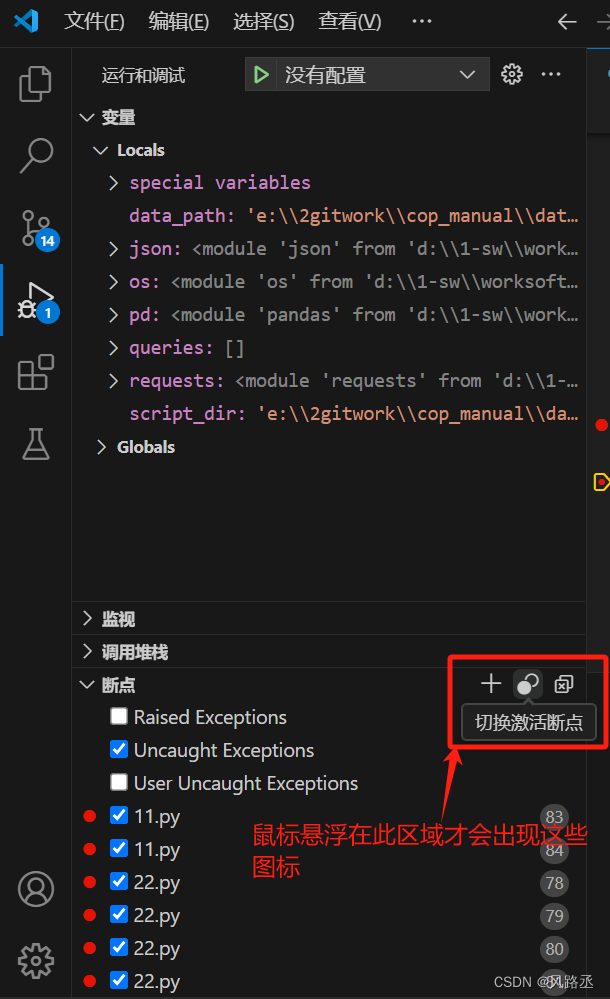Start debugging with the green play icon

(261, 75)
